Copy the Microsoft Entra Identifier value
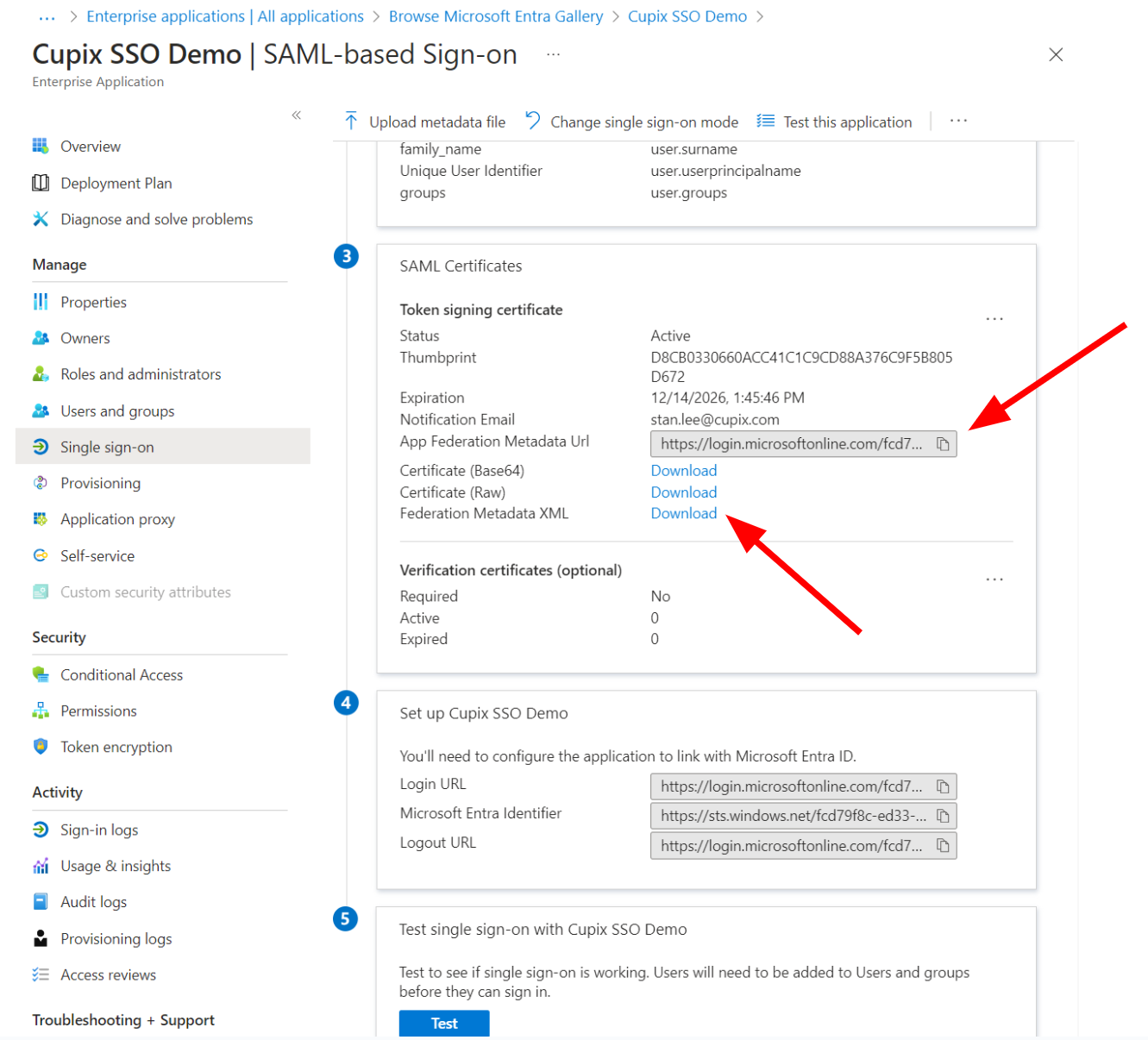This screenshot has height=1040, width=1148. click(x=943, y=816)
